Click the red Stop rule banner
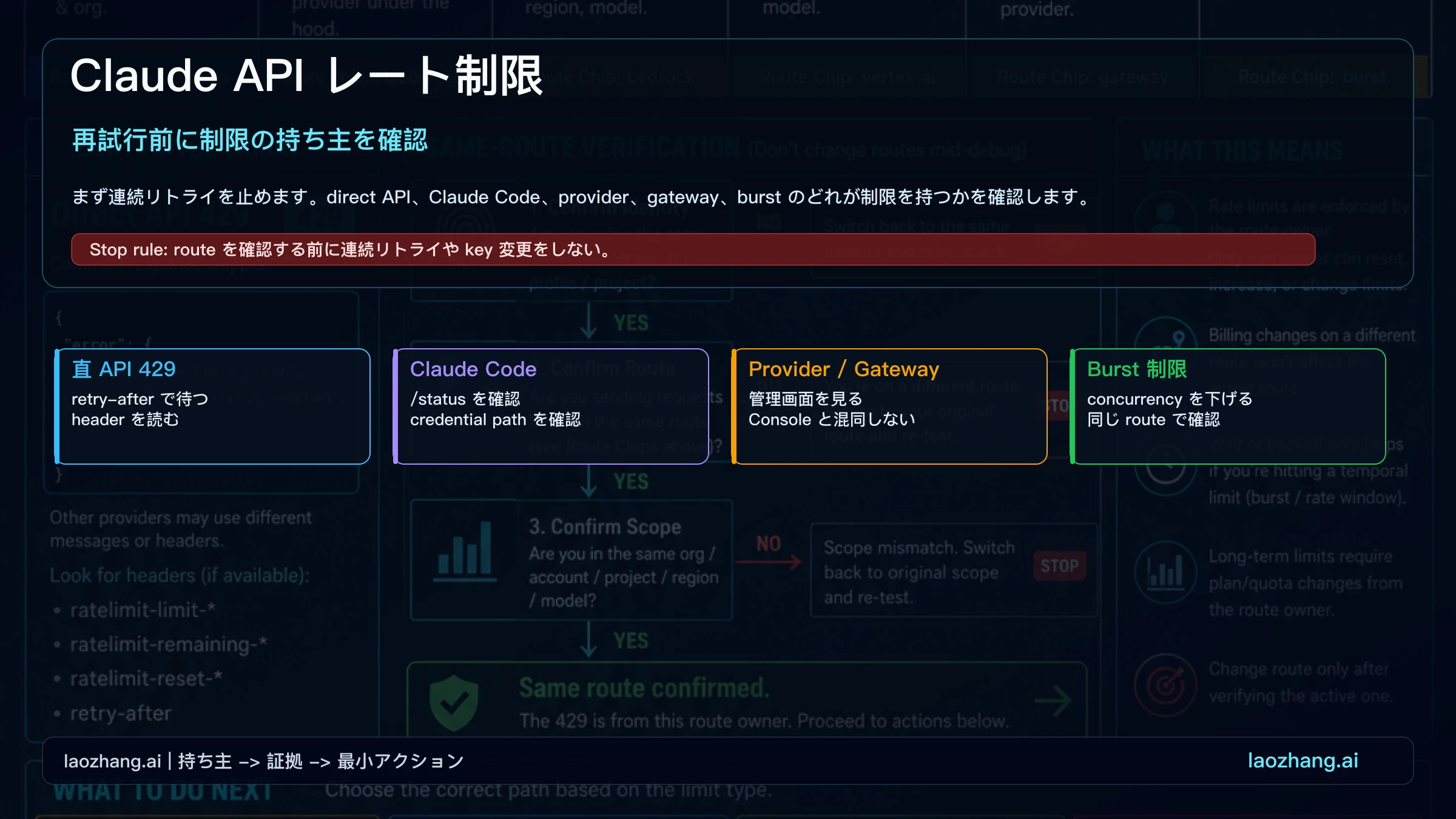1456x819 pixels. pyautogui.click(x=693, y=249)
